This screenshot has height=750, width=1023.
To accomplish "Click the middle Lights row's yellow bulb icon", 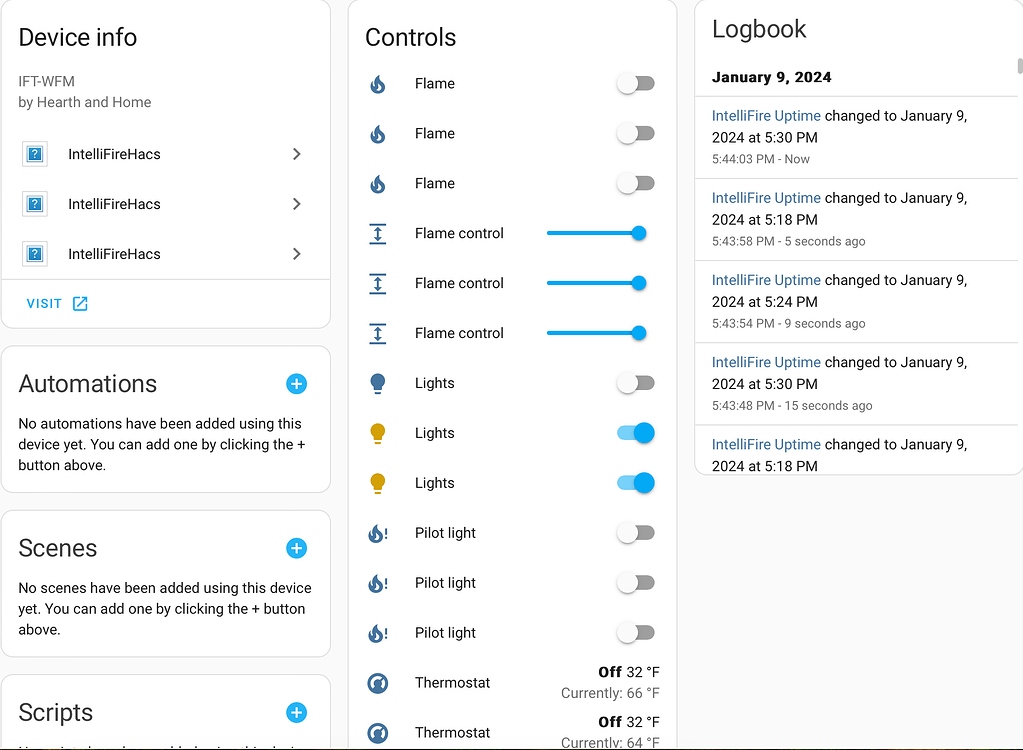I will pyautogui.click(x=378, y=434).
